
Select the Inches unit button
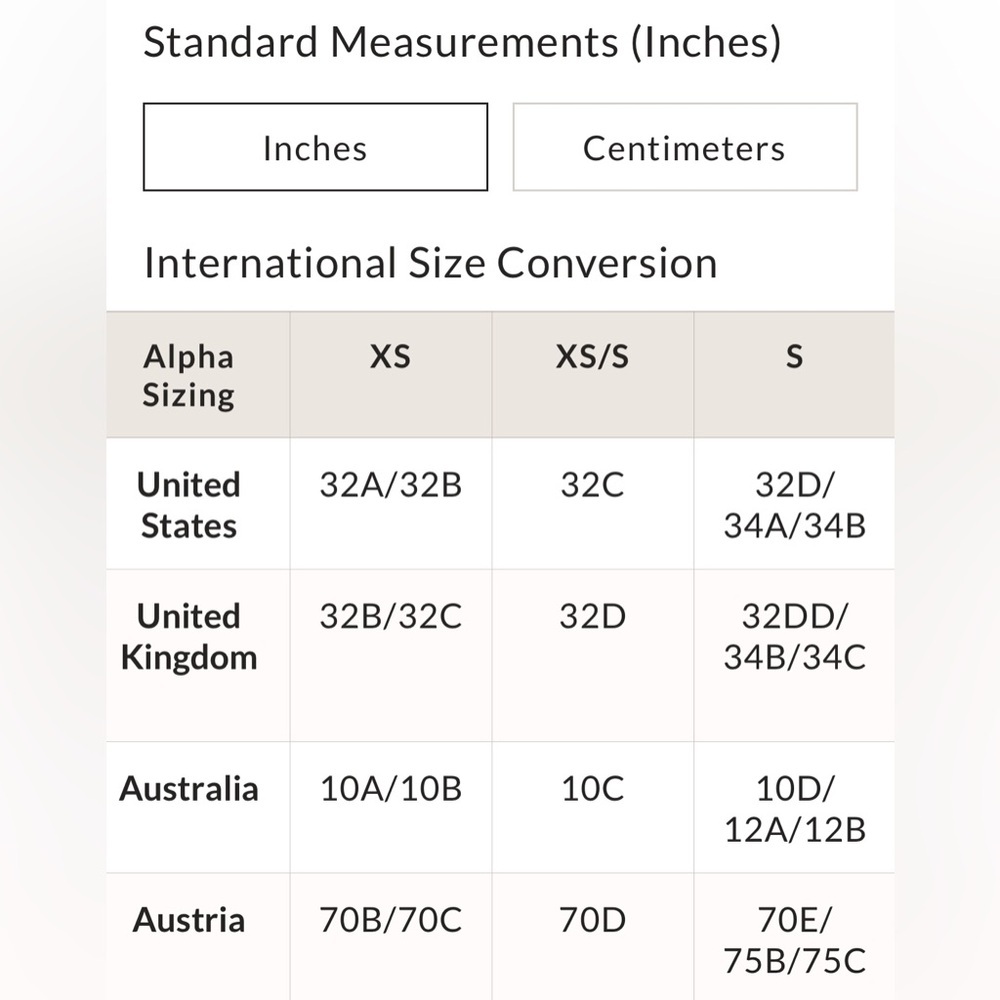coord(315,147)
